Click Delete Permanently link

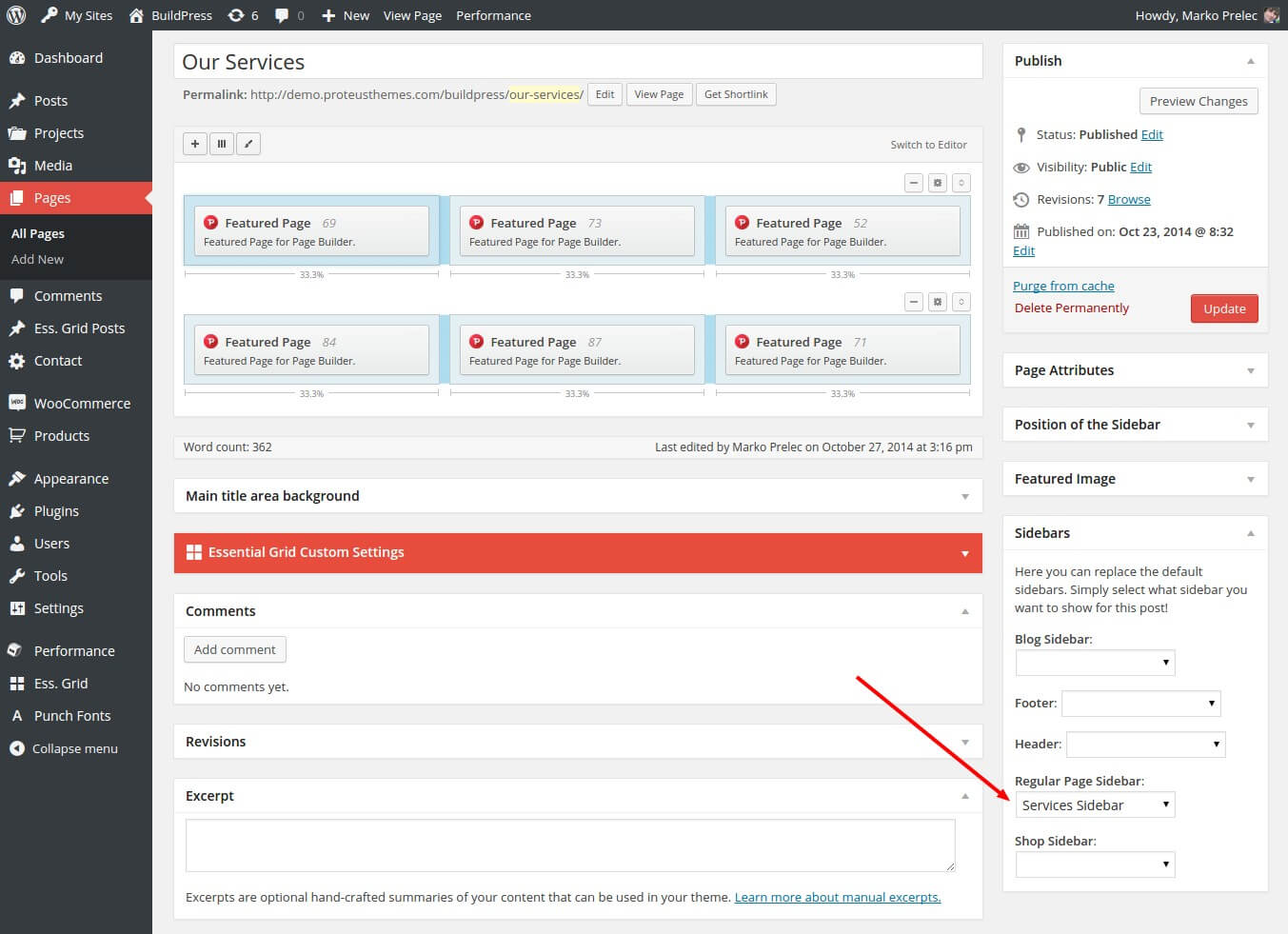[x=1072, y=308]
